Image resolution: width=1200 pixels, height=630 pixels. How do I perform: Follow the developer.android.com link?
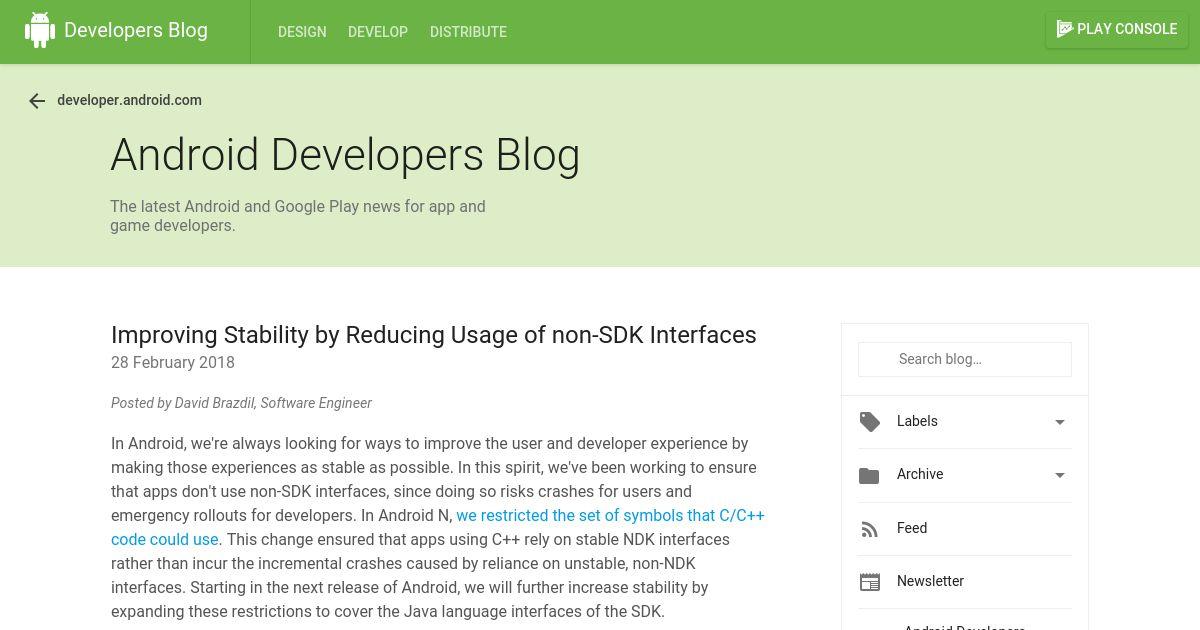click(x=130, y=100)
